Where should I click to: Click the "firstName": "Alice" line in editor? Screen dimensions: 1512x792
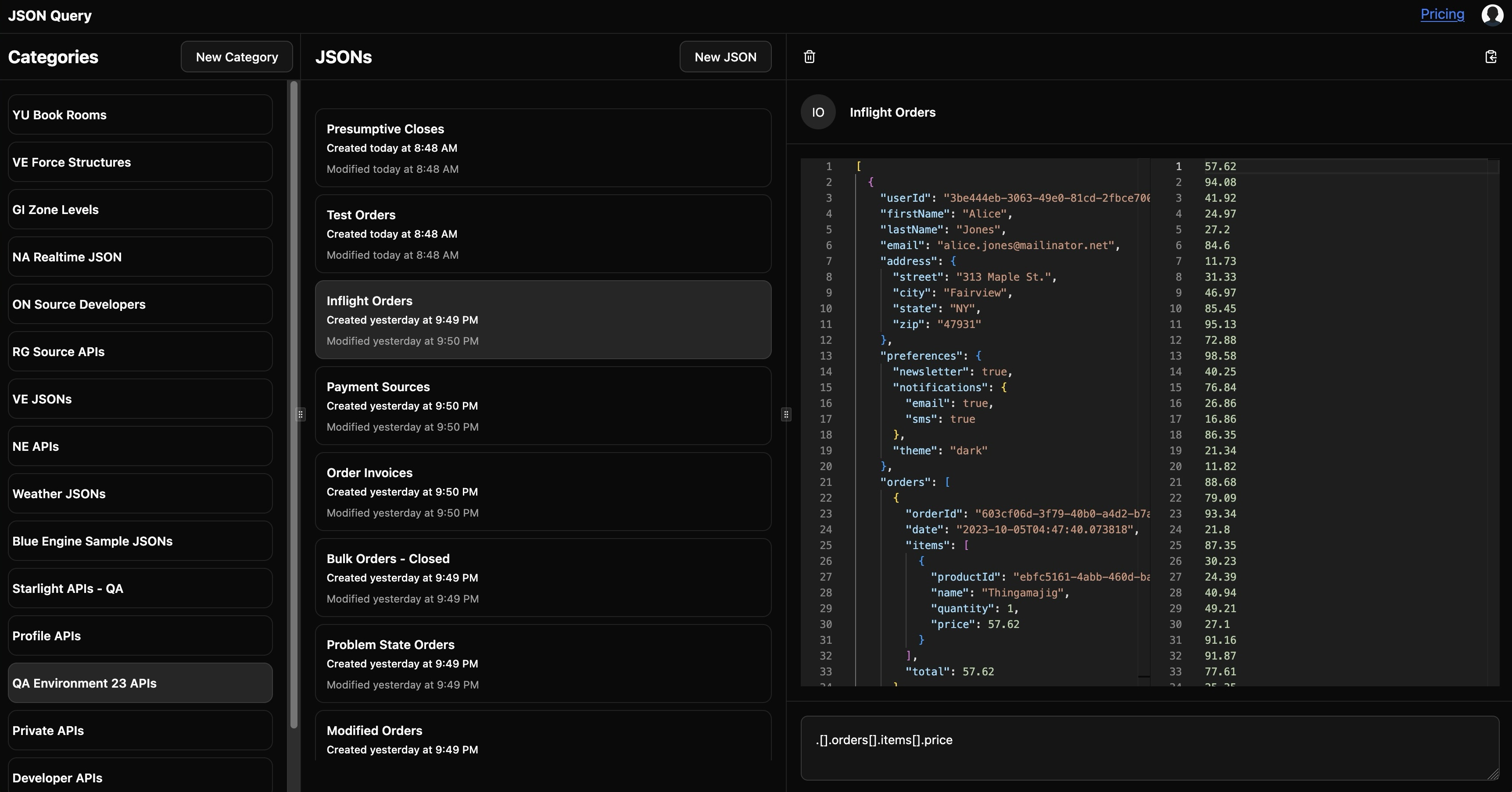(x=946, y=214)
